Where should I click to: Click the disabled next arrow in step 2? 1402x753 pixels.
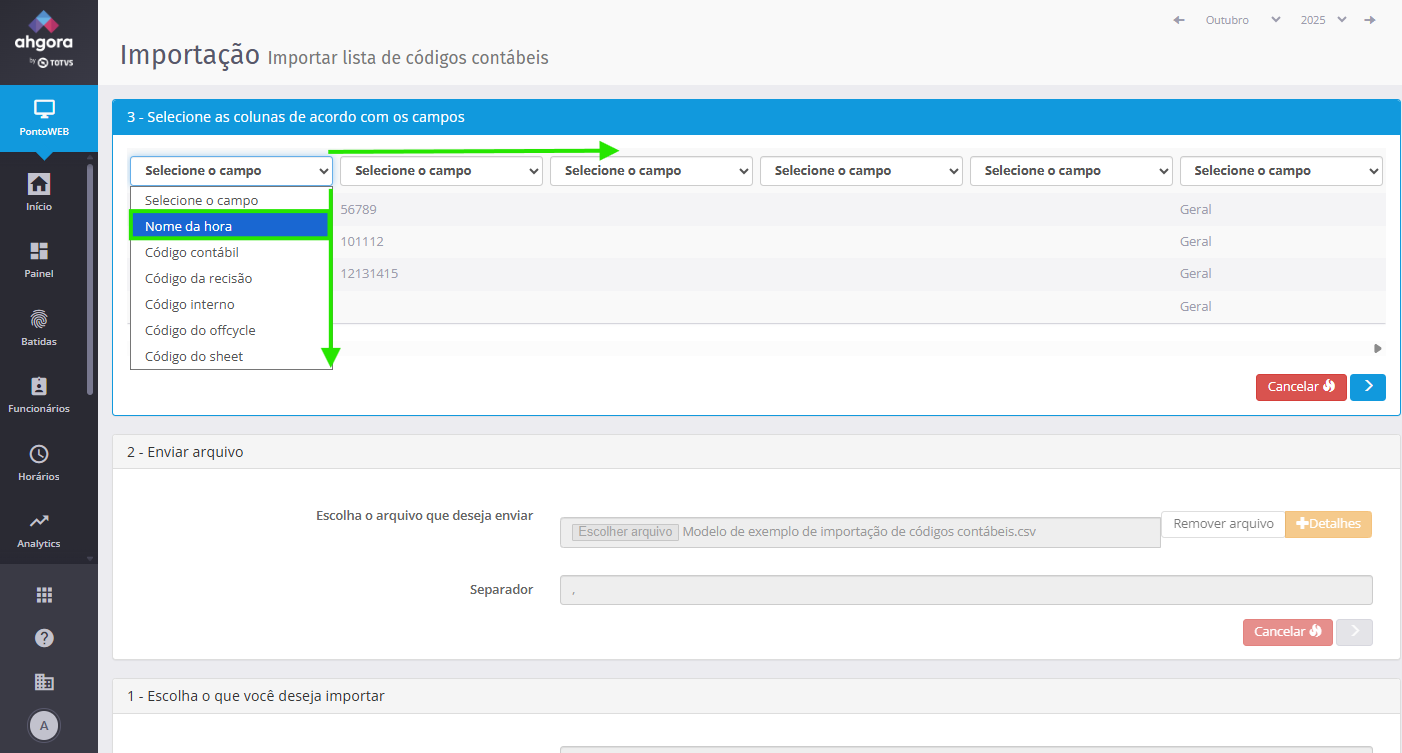(x=1355, y=632)
